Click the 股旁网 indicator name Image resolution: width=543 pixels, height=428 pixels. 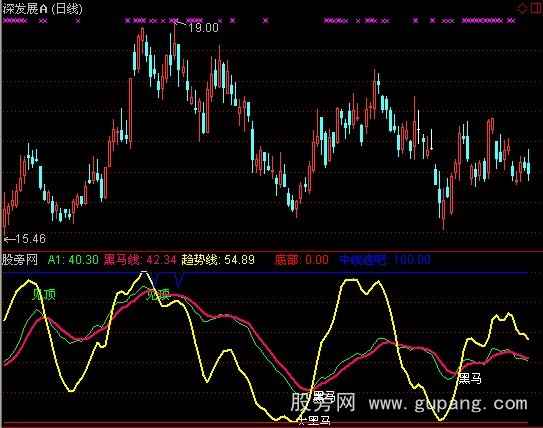click(20, 259)
